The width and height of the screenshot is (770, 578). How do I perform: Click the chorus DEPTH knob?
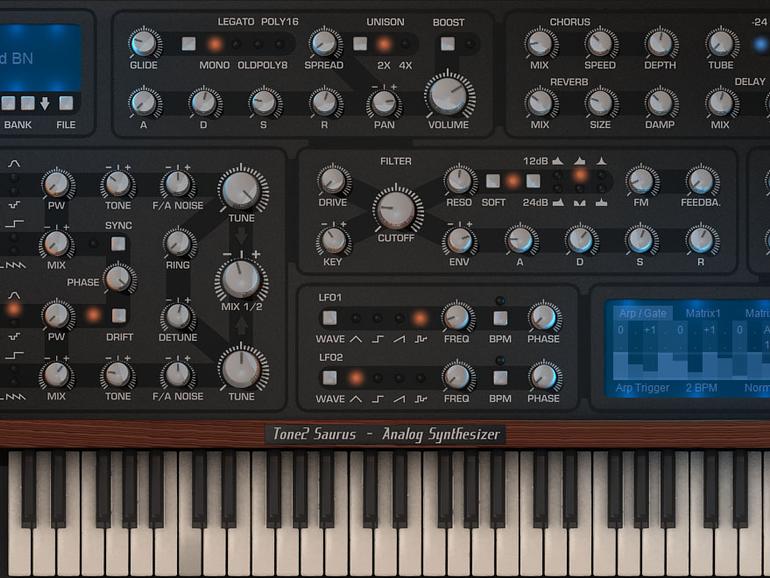[660, 43]
